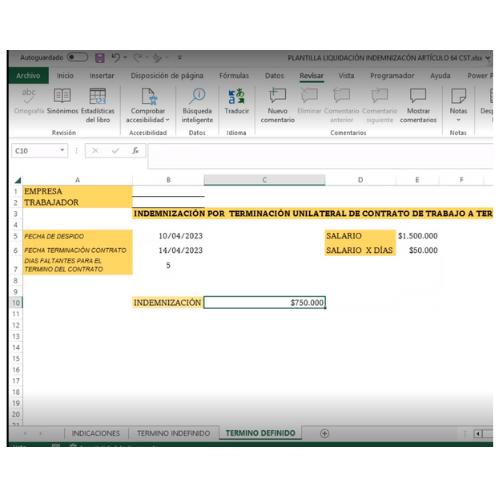Click the Select All corner triangle
500x500 pixels.
click(x=17, y=180)
